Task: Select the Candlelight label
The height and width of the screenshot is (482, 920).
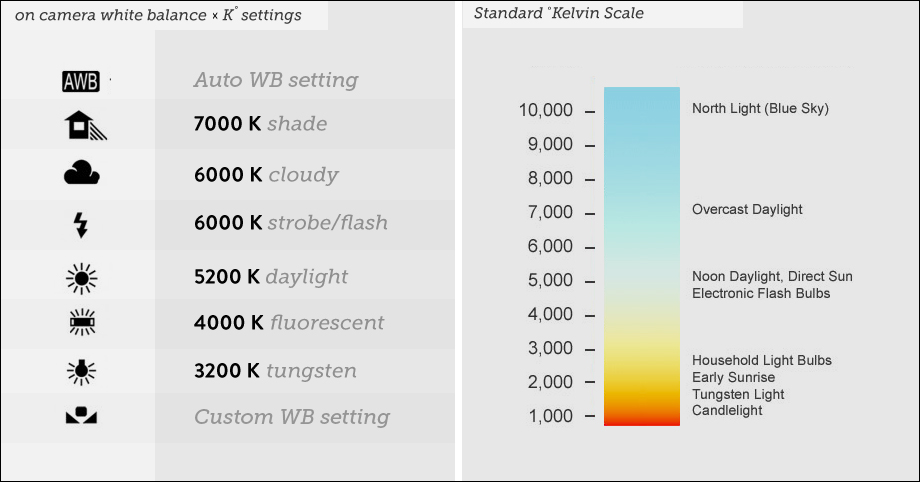Action: tap(727, 411)
